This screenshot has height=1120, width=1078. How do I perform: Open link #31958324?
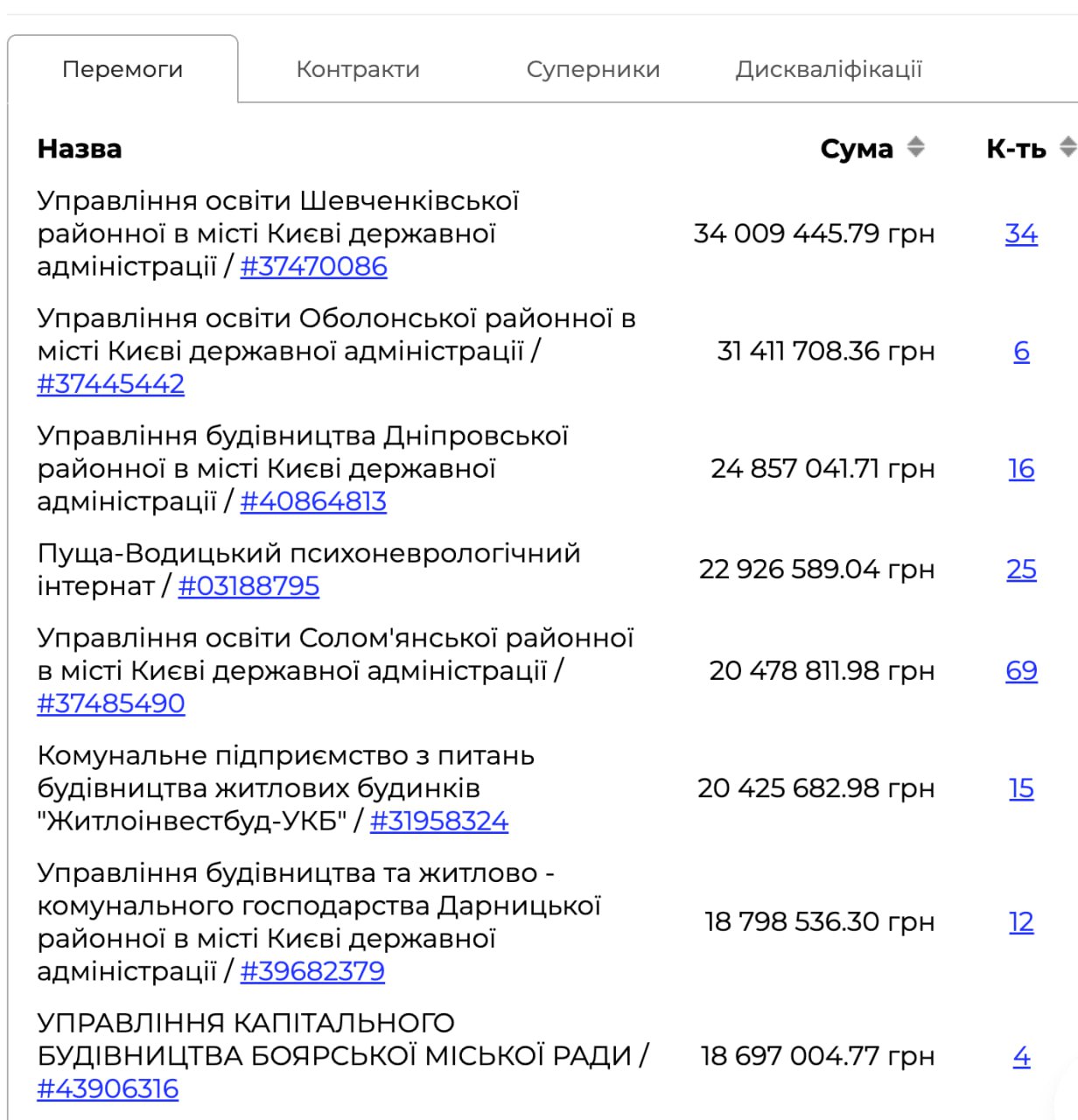pyautogui.click(x=439, y=821)
